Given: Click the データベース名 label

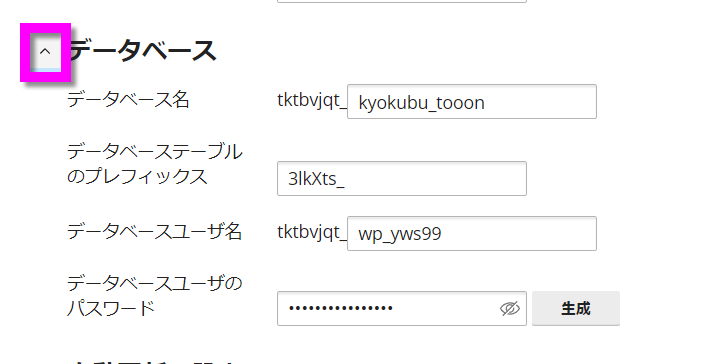Looking at the screenshot, I should tap(128, 99).
